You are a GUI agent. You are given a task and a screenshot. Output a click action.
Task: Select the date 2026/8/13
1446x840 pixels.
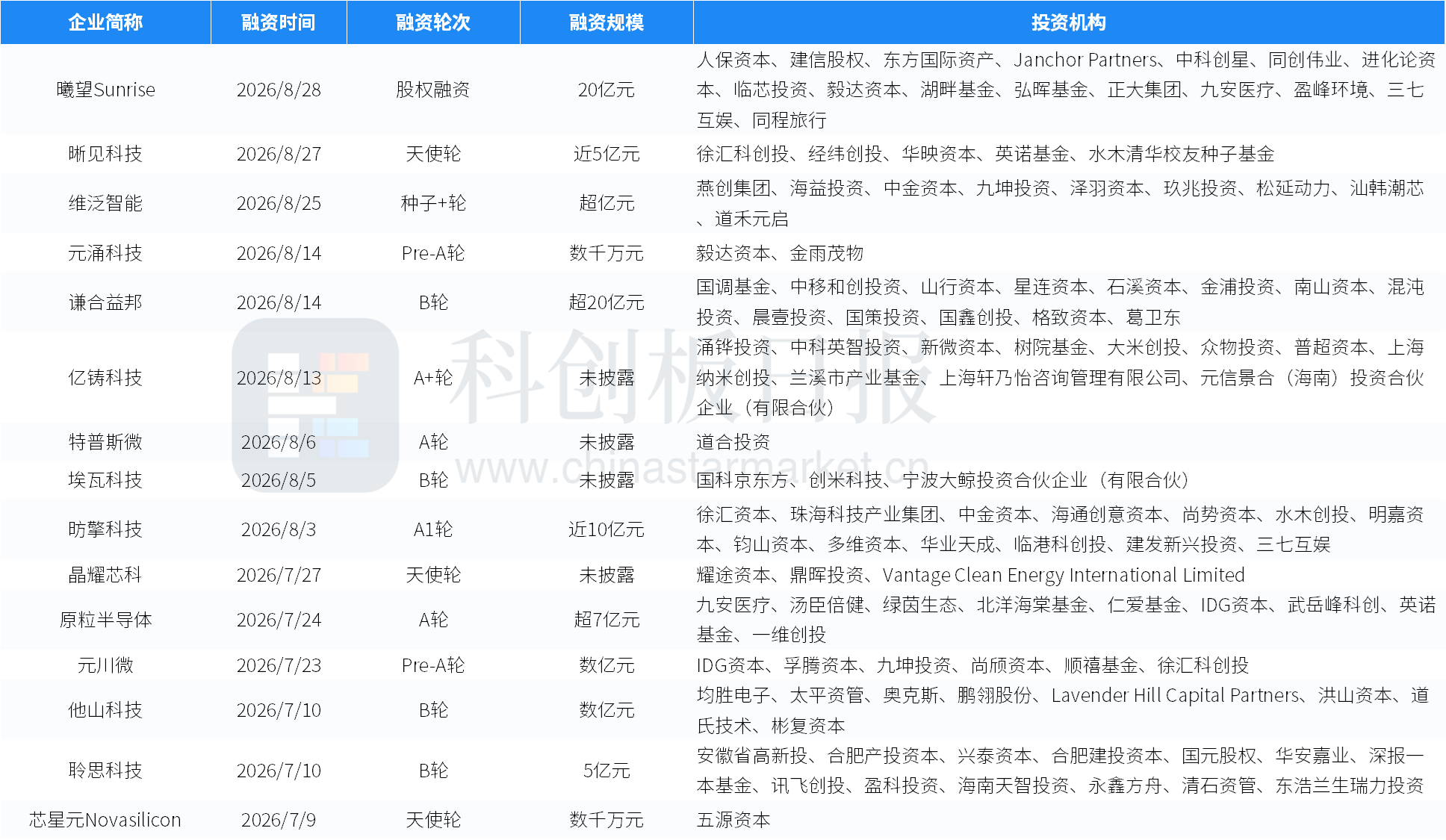(x=279, y=378)
